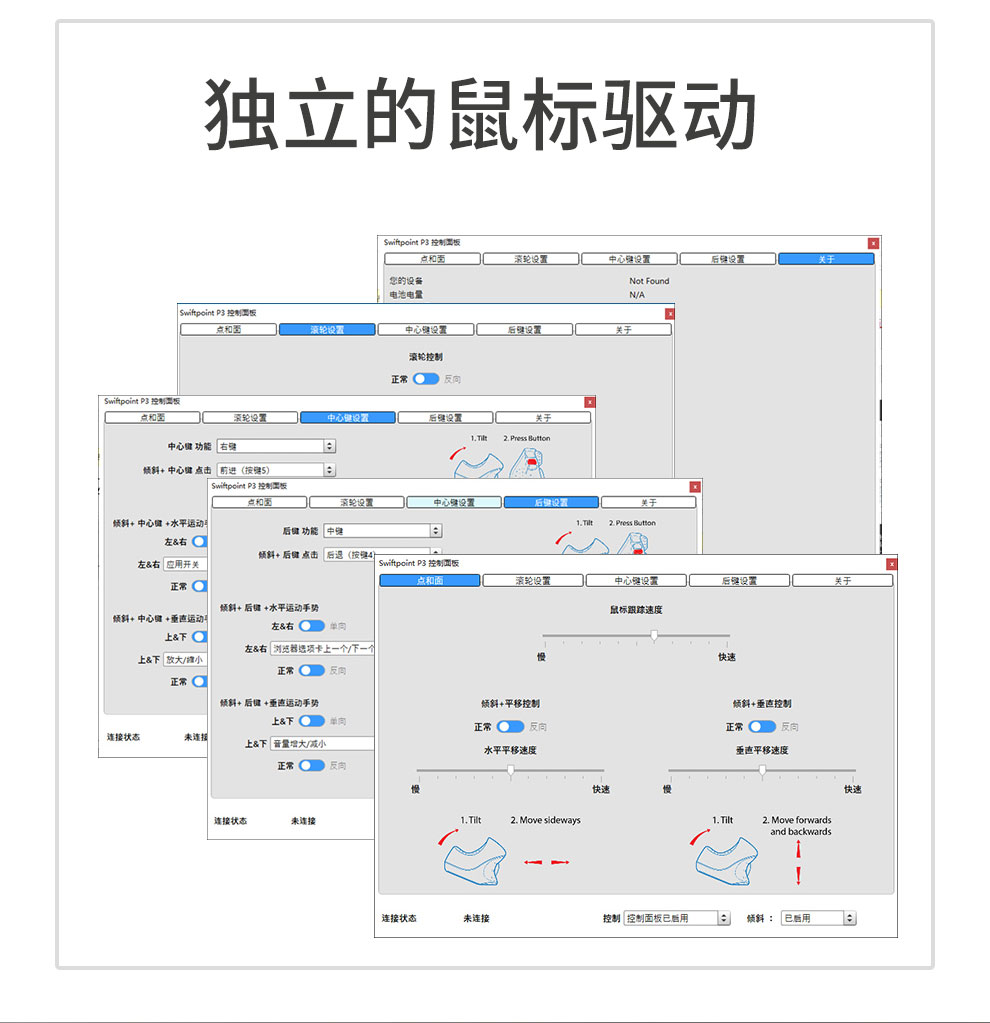
Task: Select the active 关于 tab in rearmost window
Action: [826, 259]
